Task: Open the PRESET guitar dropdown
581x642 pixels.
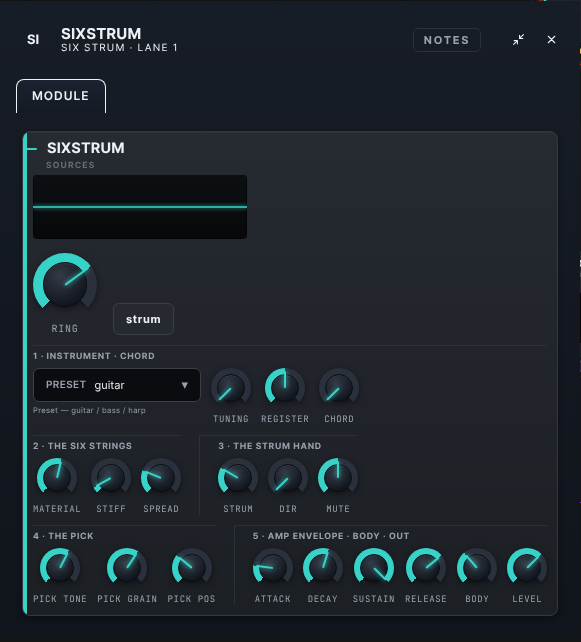Action: point(117,385)
